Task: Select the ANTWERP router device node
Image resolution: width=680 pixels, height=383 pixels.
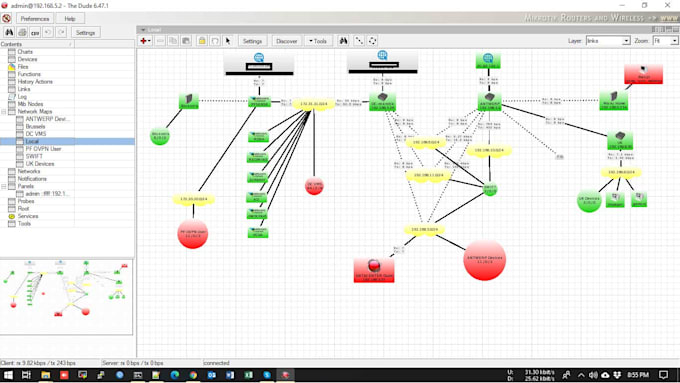Action: 489,101
